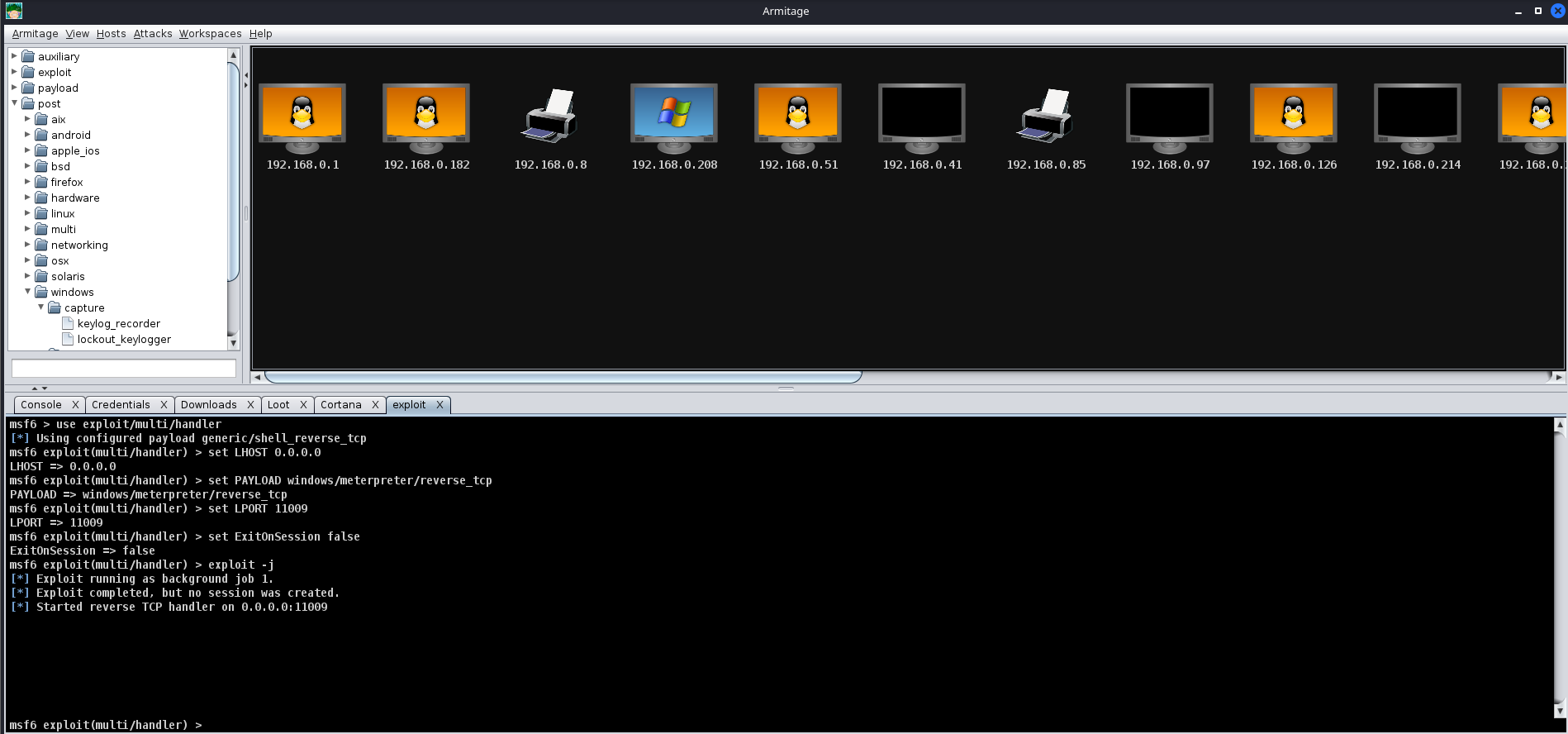Image resolution: width=1568 pixels, height=734 pixels.
Task: Open the Hosts menu
Action: pos(111,34)
